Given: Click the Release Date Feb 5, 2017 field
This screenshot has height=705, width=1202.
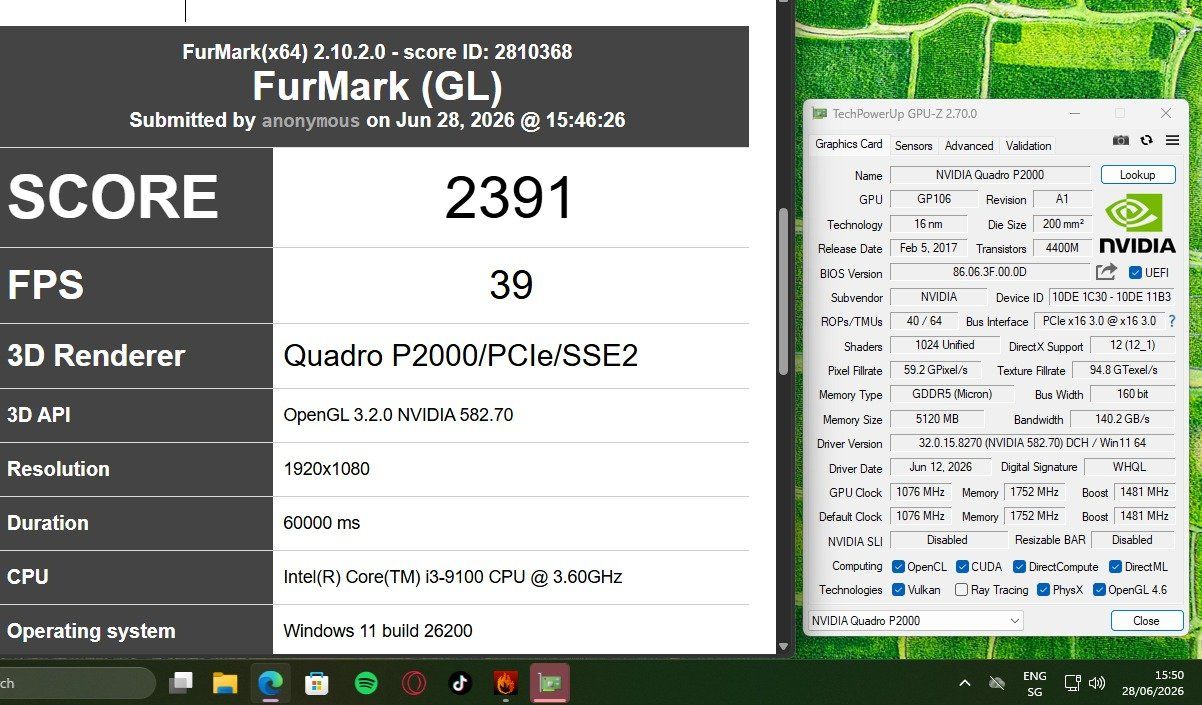Looking at the screenshot, I should click(929, 248).
